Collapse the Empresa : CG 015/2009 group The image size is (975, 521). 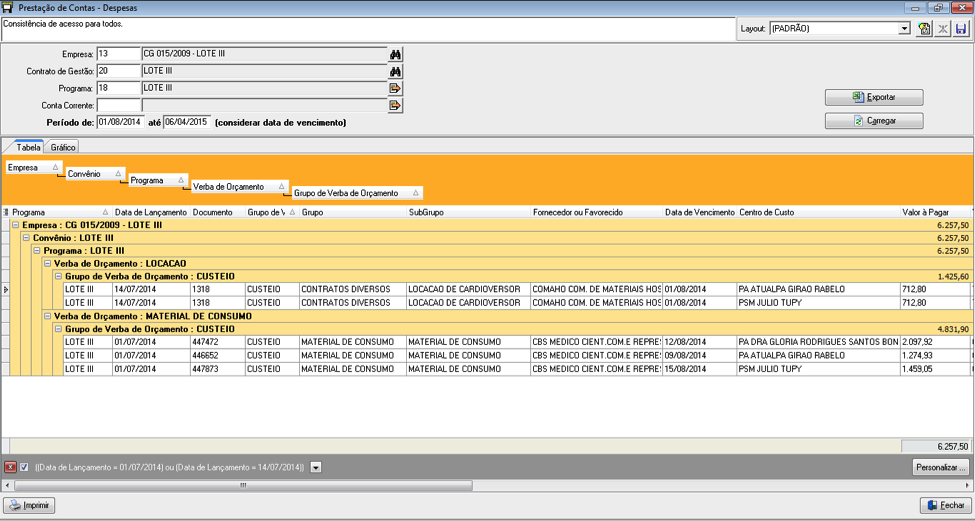pyautogui.click(x=16, y=224)
